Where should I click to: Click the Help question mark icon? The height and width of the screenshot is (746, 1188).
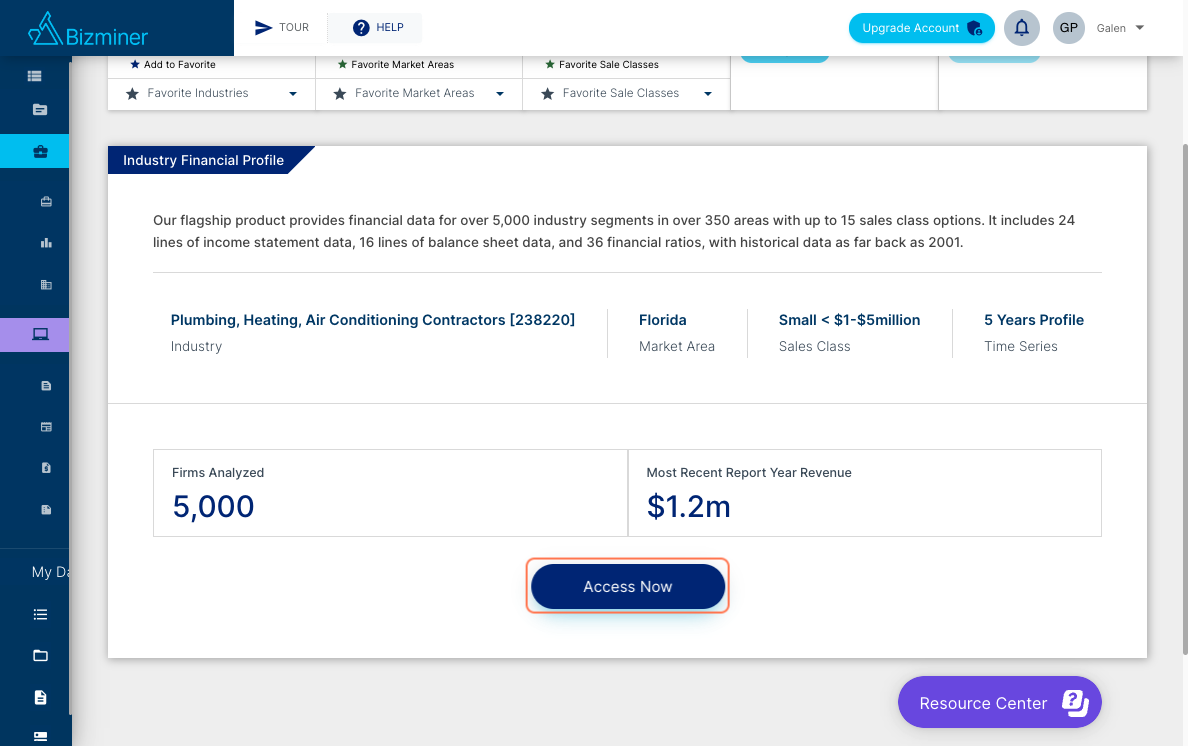click(361, 28)
